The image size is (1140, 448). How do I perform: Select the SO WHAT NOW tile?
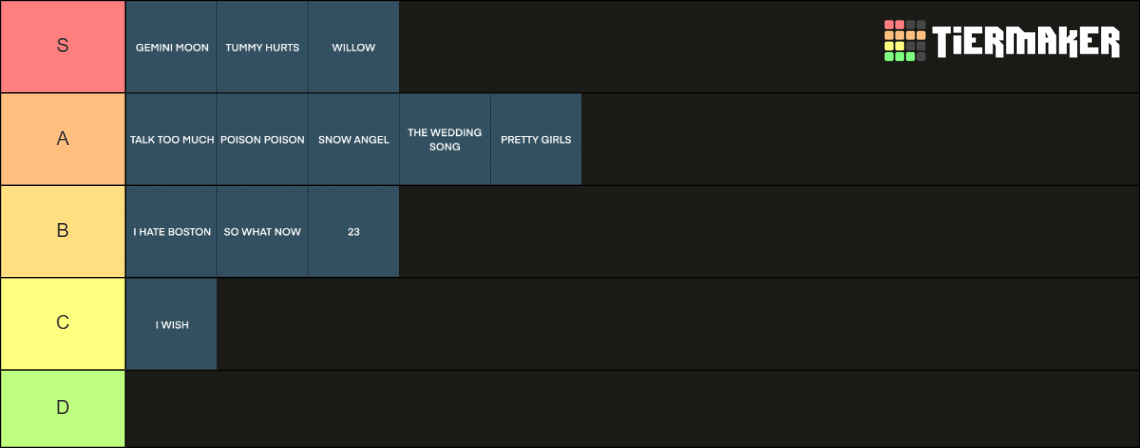[x=262, y=231]
